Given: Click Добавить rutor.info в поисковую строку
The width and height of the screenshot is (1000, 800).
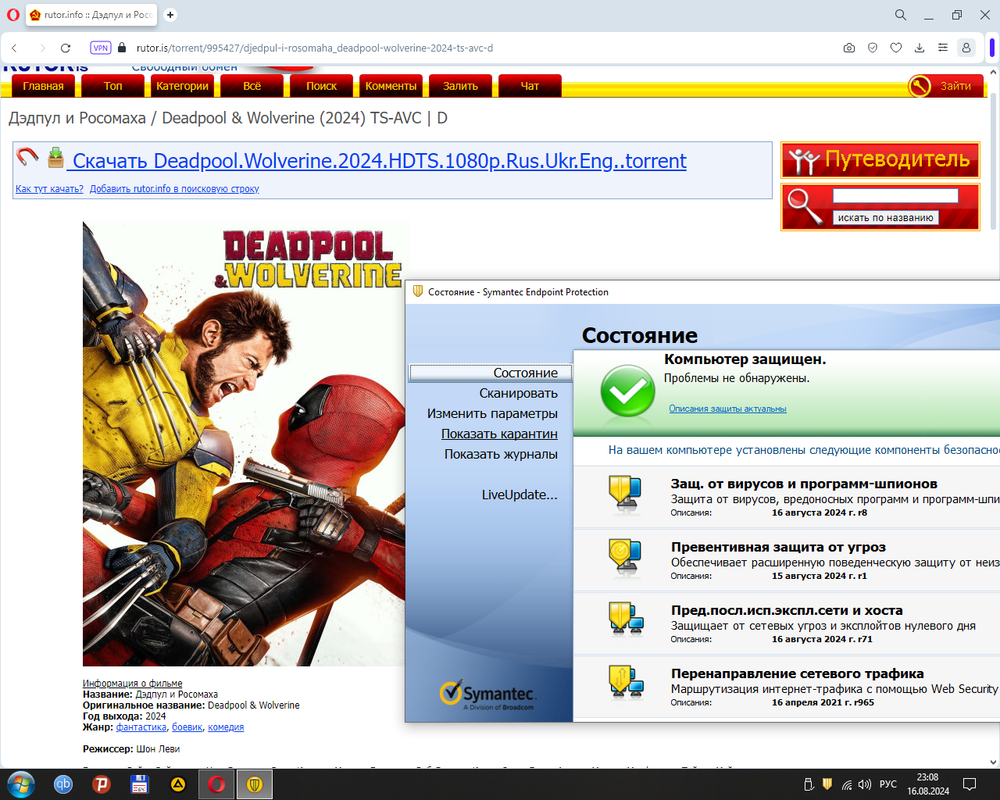Looking at the screenshot, I should coord(174,189).
